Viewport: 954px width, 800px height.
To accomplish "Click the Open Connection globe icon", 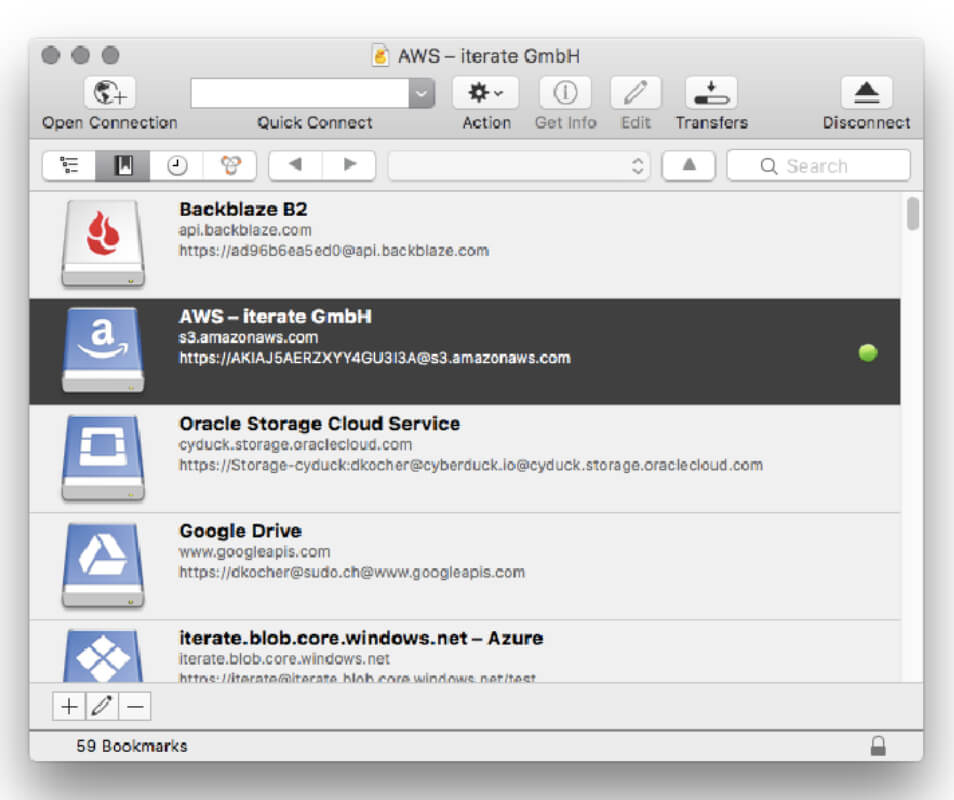I will pos(110,93).
